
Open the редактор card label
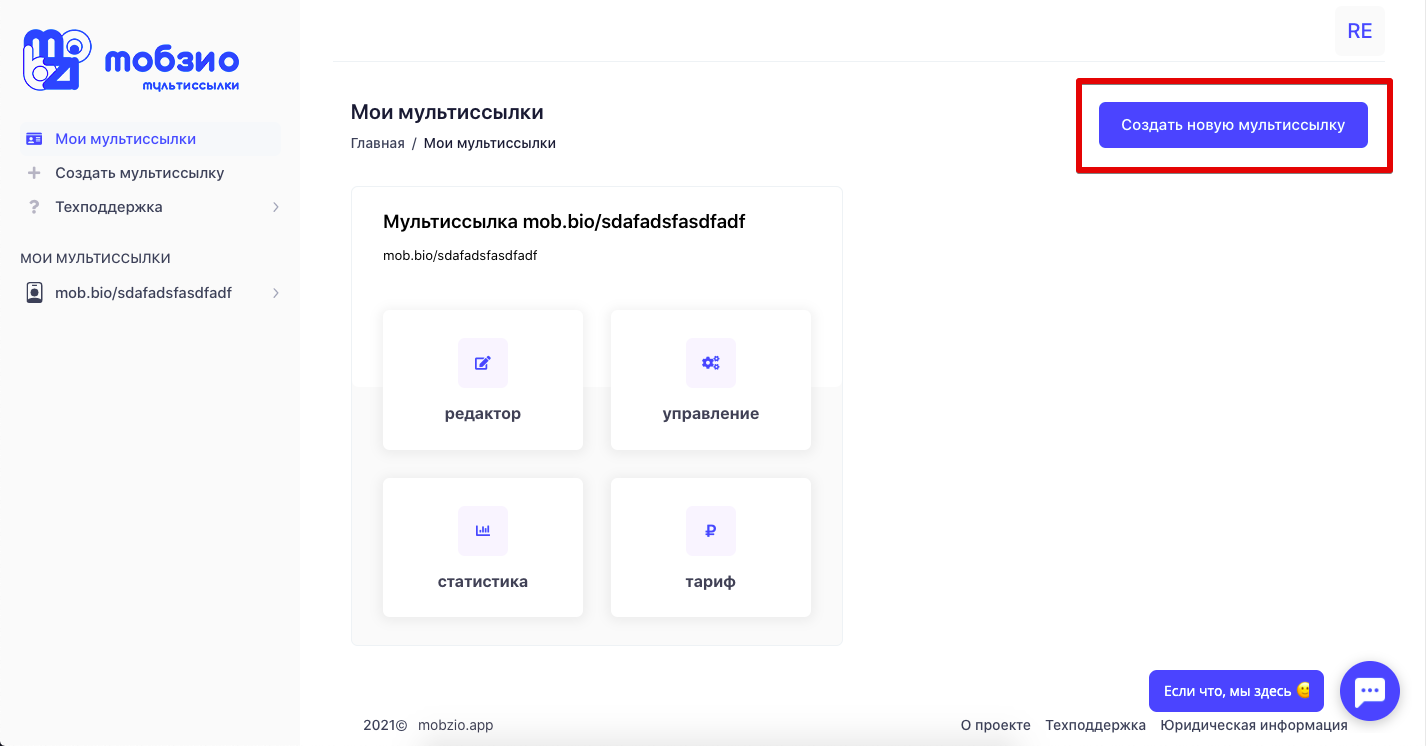pyautogui.click(x=483, y=413)
